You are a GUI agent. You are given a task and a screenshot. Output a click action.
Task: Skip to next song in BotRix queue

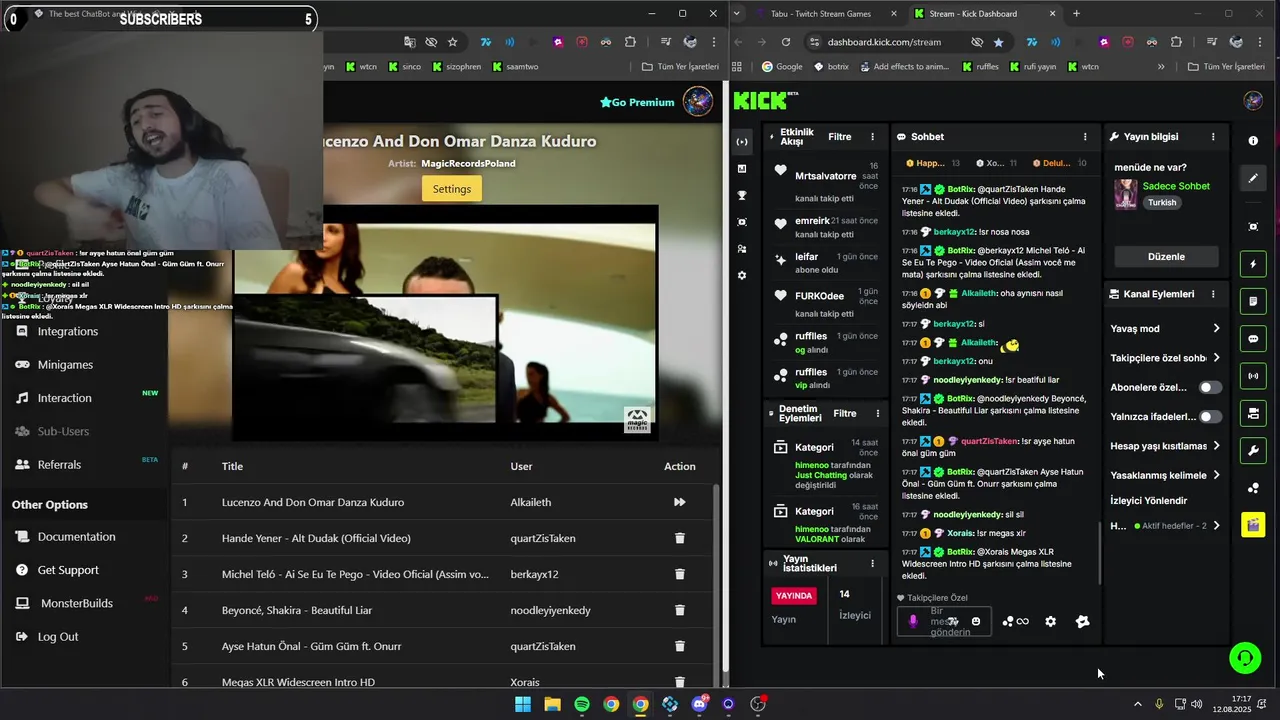click(679, 502)
